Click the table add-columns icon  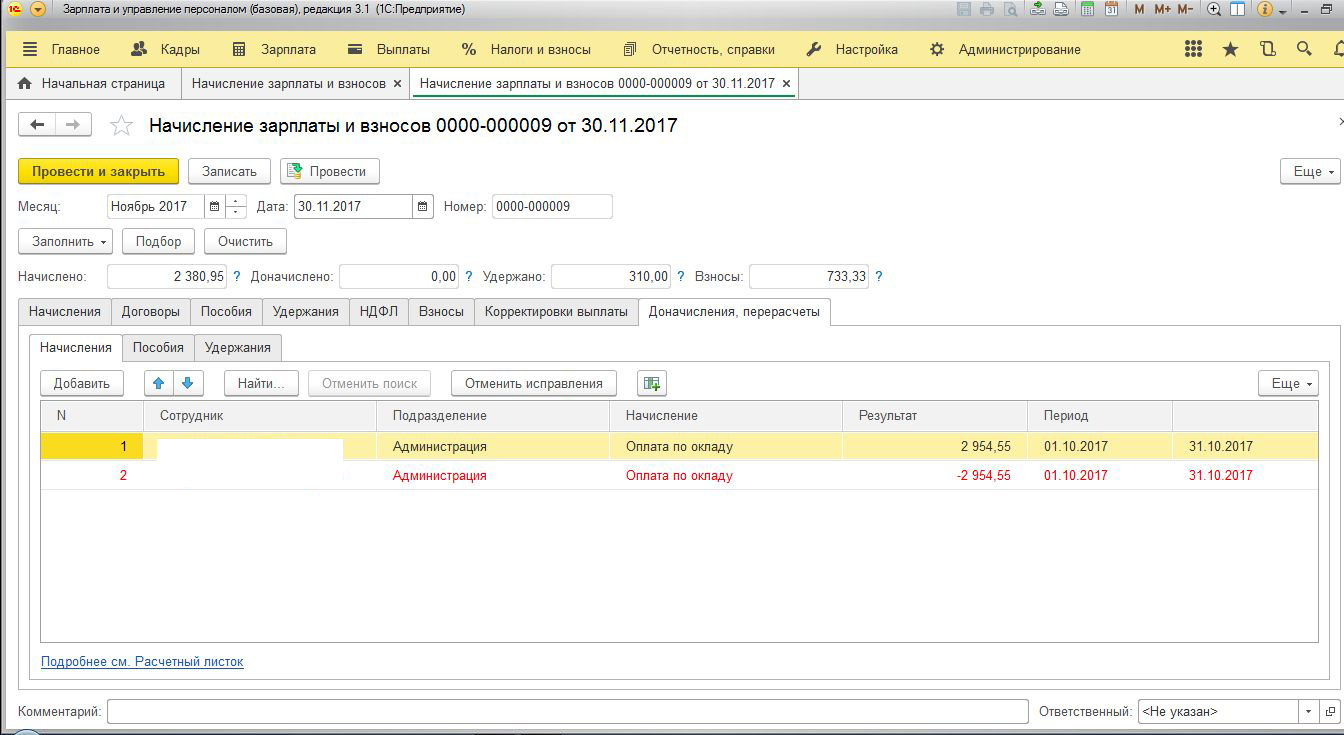652,383
